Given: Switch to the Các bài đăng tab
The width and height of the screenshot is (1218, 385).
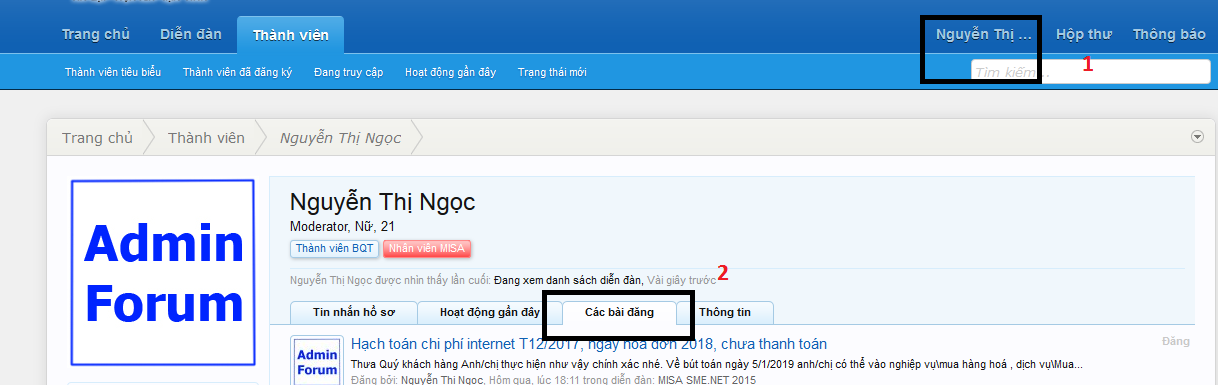Looking at the screenshot, I should (619, 312).
